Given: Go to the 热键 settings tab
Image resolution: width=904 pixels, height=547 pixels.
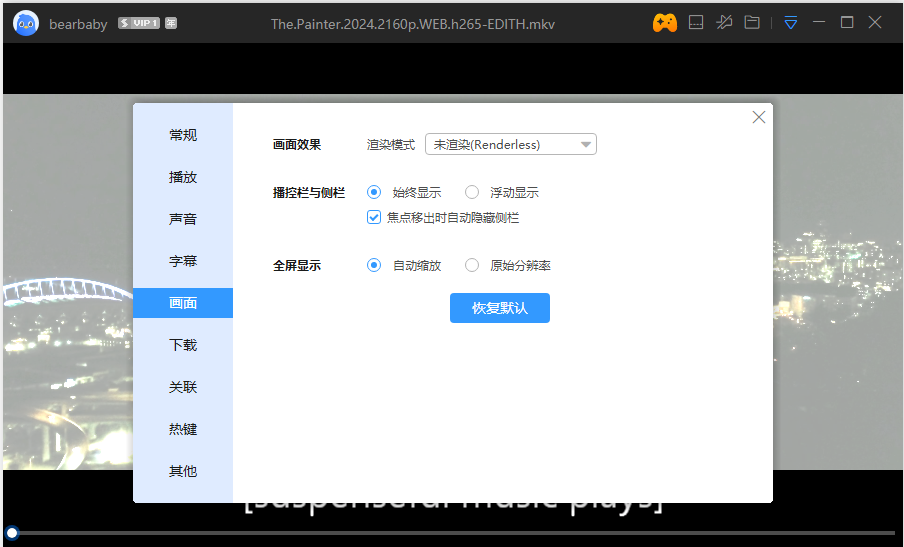Looking at the screenshot, I should [183, 429].
